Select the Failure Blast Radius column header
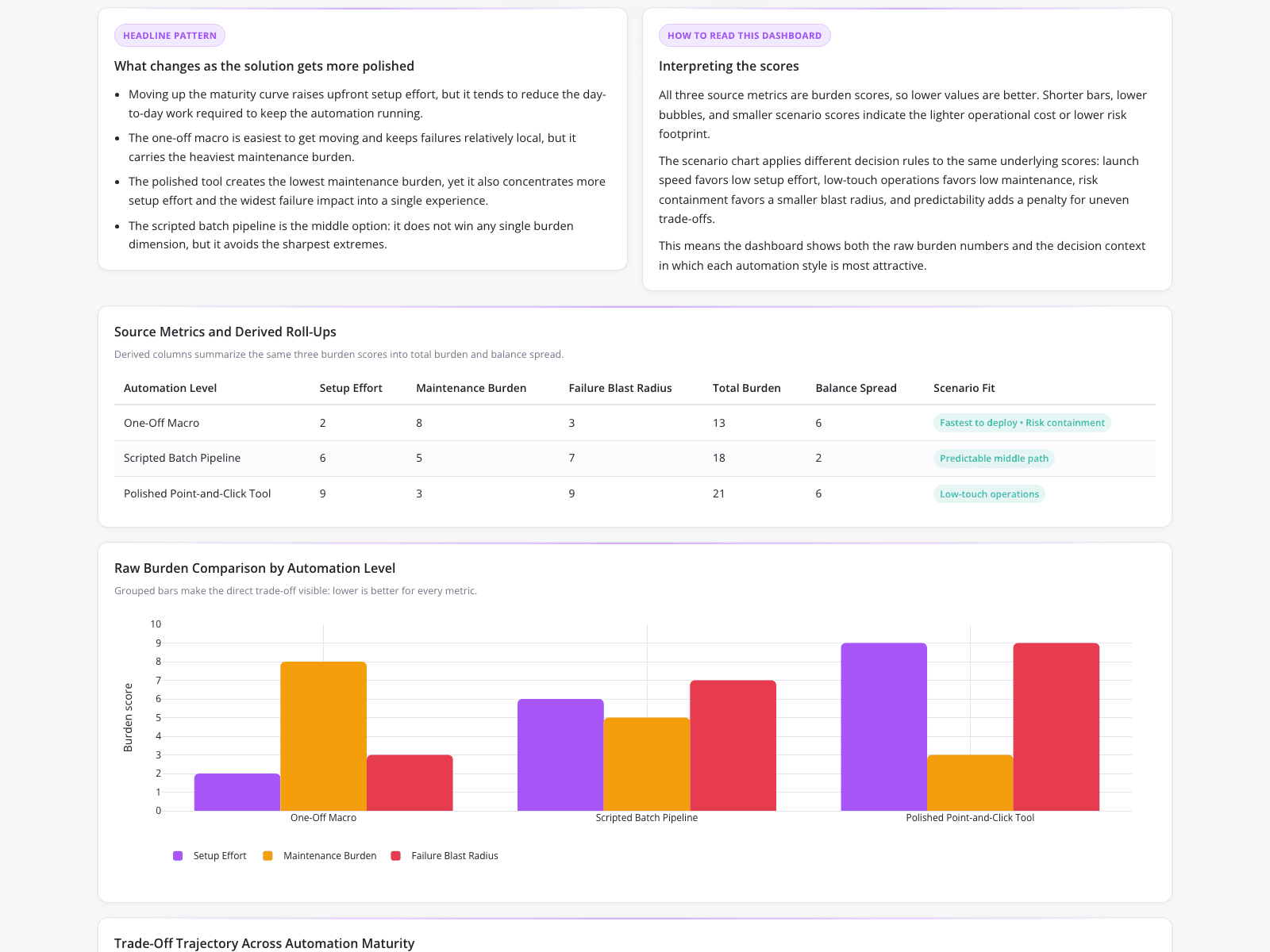Screen dimensions: 1270x952 620,388
